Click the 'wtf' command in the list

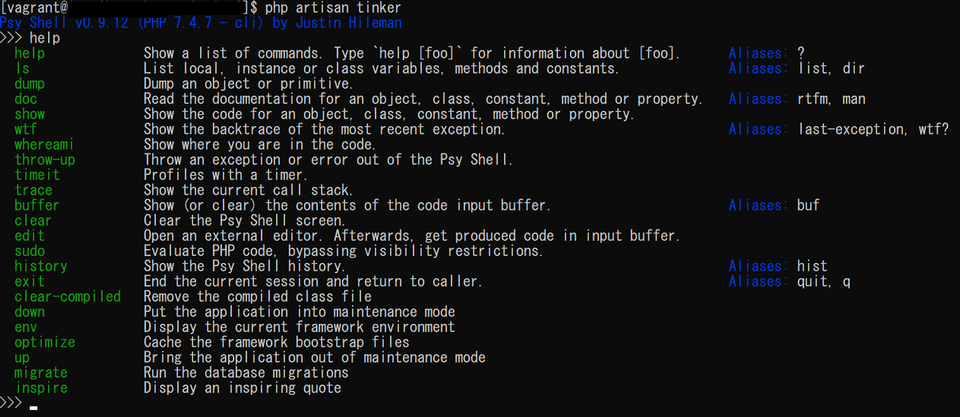(26, 129)
